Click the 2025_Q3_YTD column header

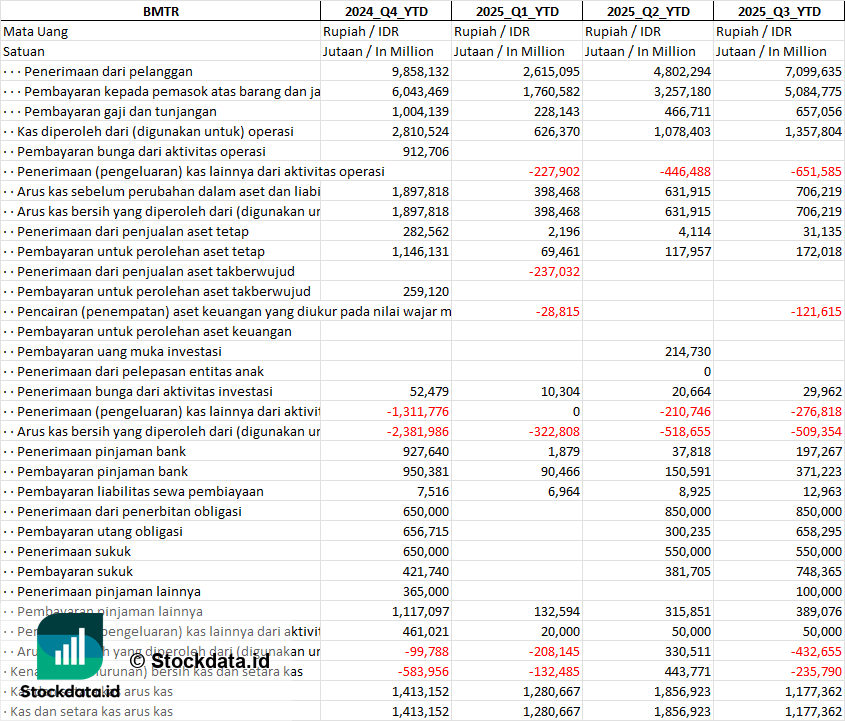click(779, 11)
